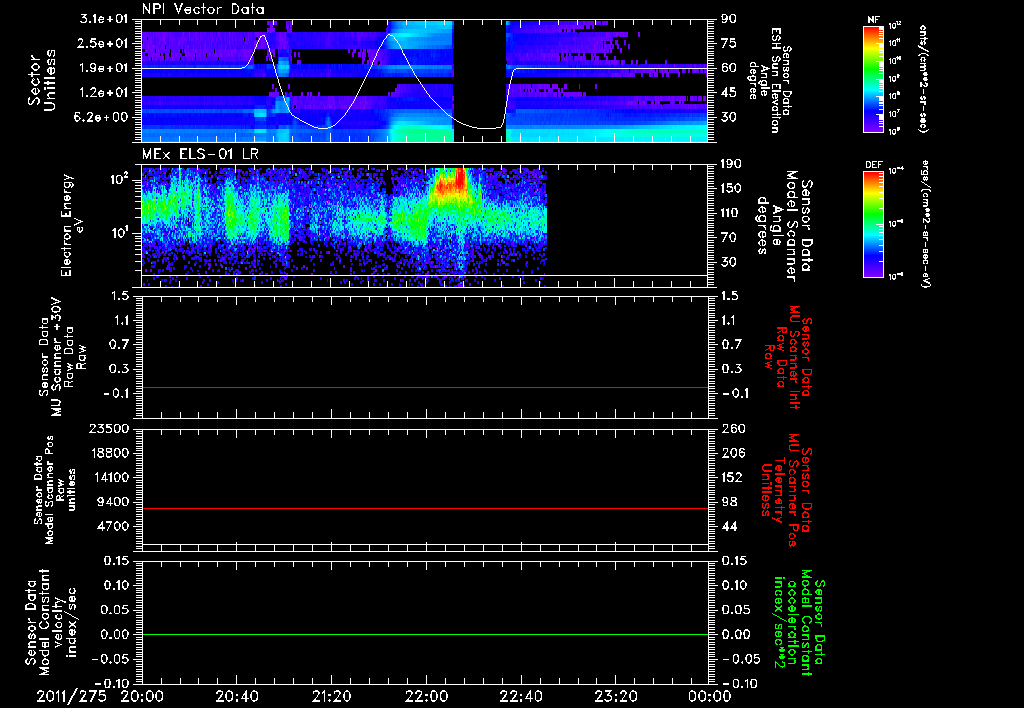This screenshot has height=708, width=1024.
Task: Click the red line in Scanner Pos plot
Action: [x=425, y=508]
